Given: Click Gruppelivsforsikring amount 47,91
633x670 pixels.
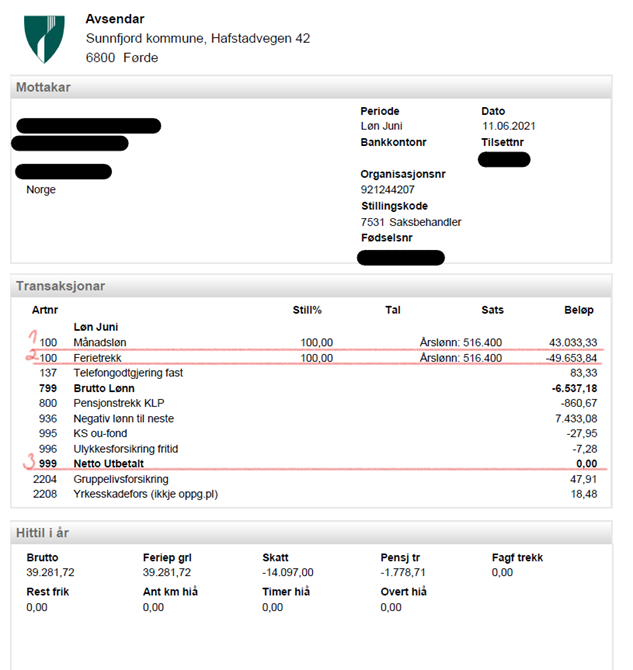Looking at the screenshot, I should click(x=584, y=479).
